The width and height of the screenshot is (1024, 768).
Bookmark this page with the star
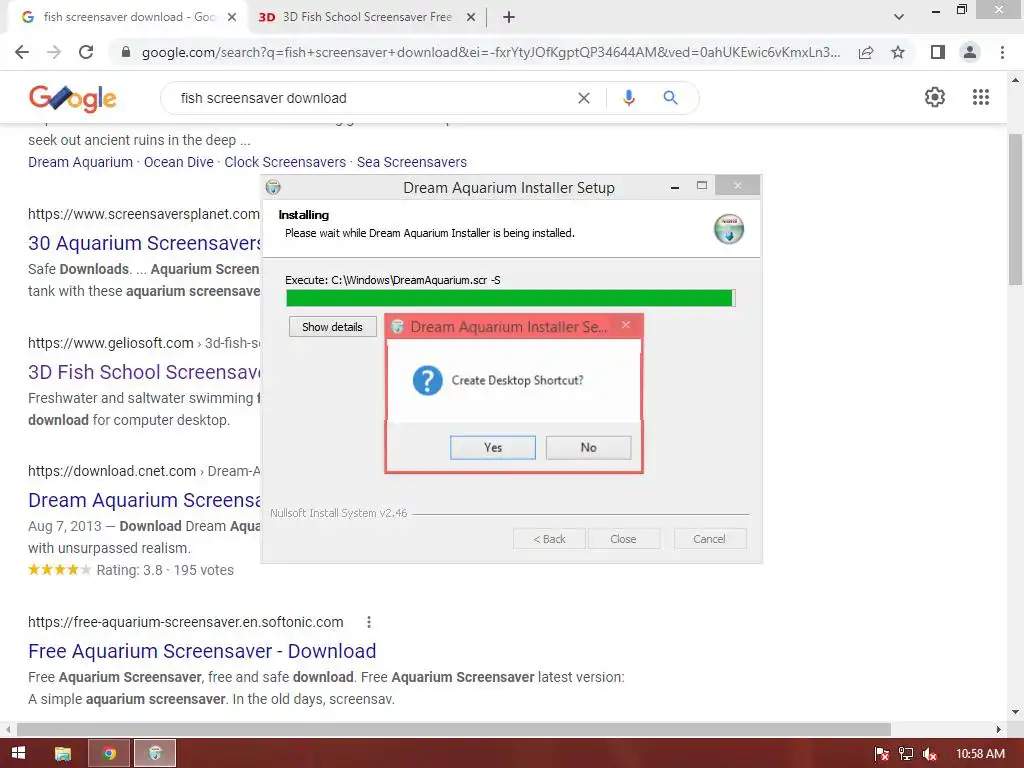(898, 52)
